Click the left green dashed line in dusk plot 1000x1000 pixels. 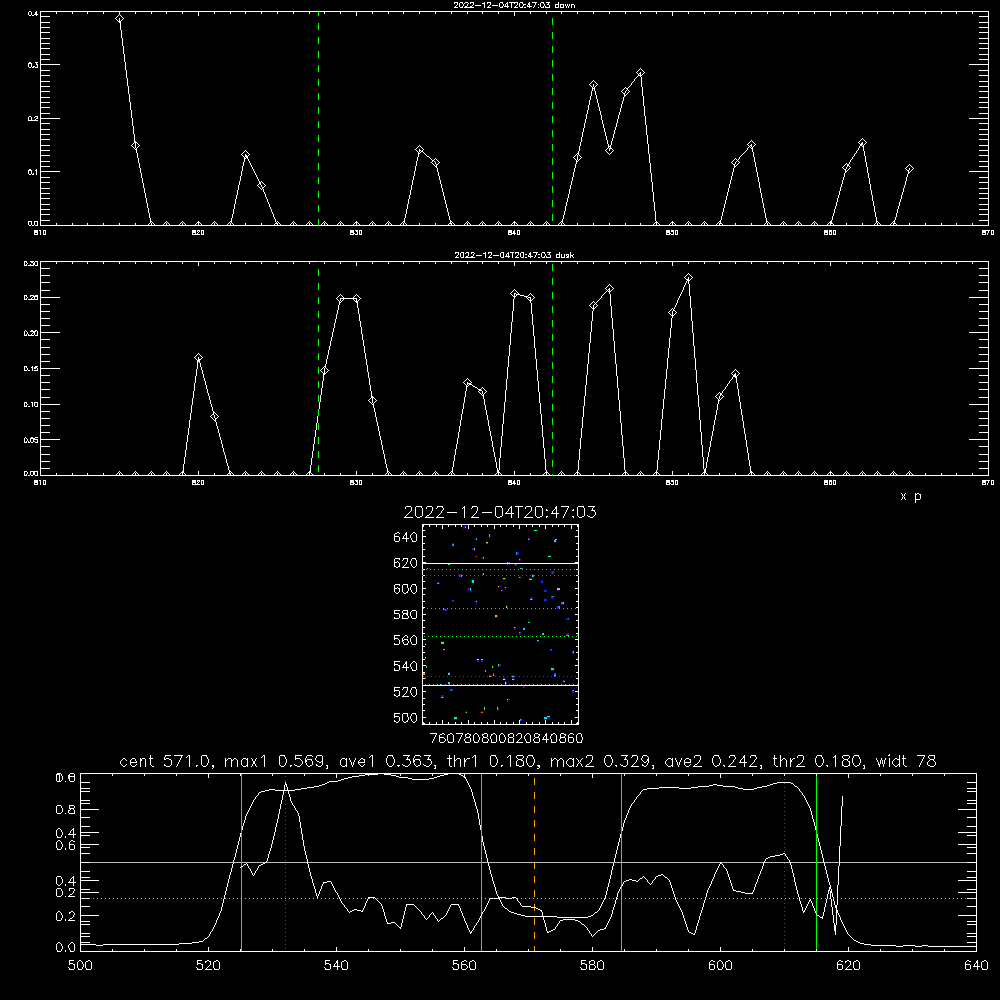pyautogui.click(x=318, y=368)
